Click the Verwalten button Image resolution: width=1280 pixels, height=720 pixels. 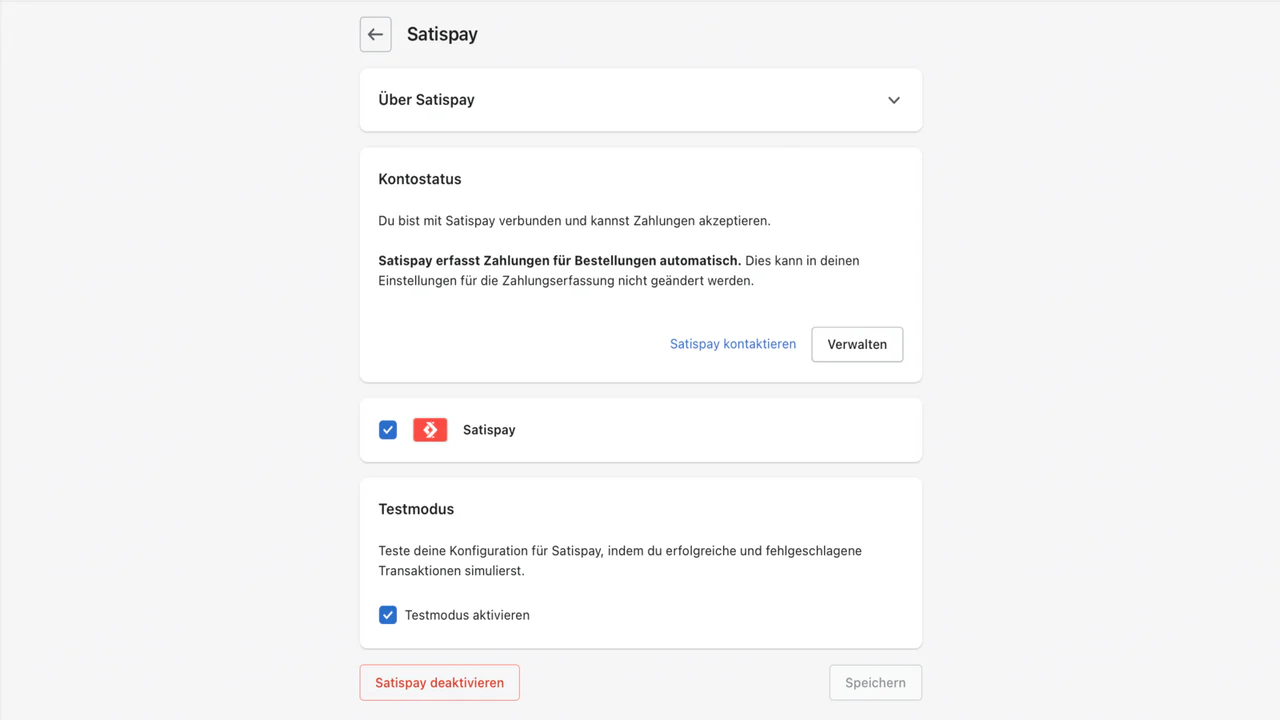coord(857,344)
